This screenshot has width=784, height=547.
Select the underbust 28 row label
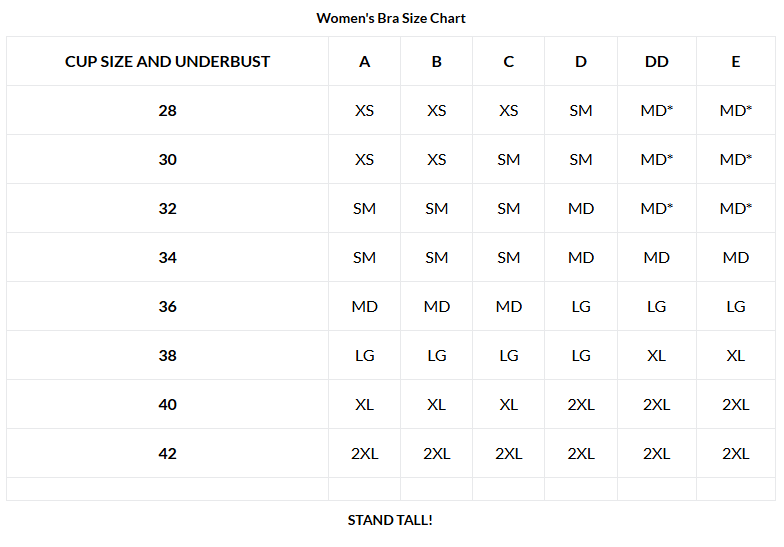168,110
